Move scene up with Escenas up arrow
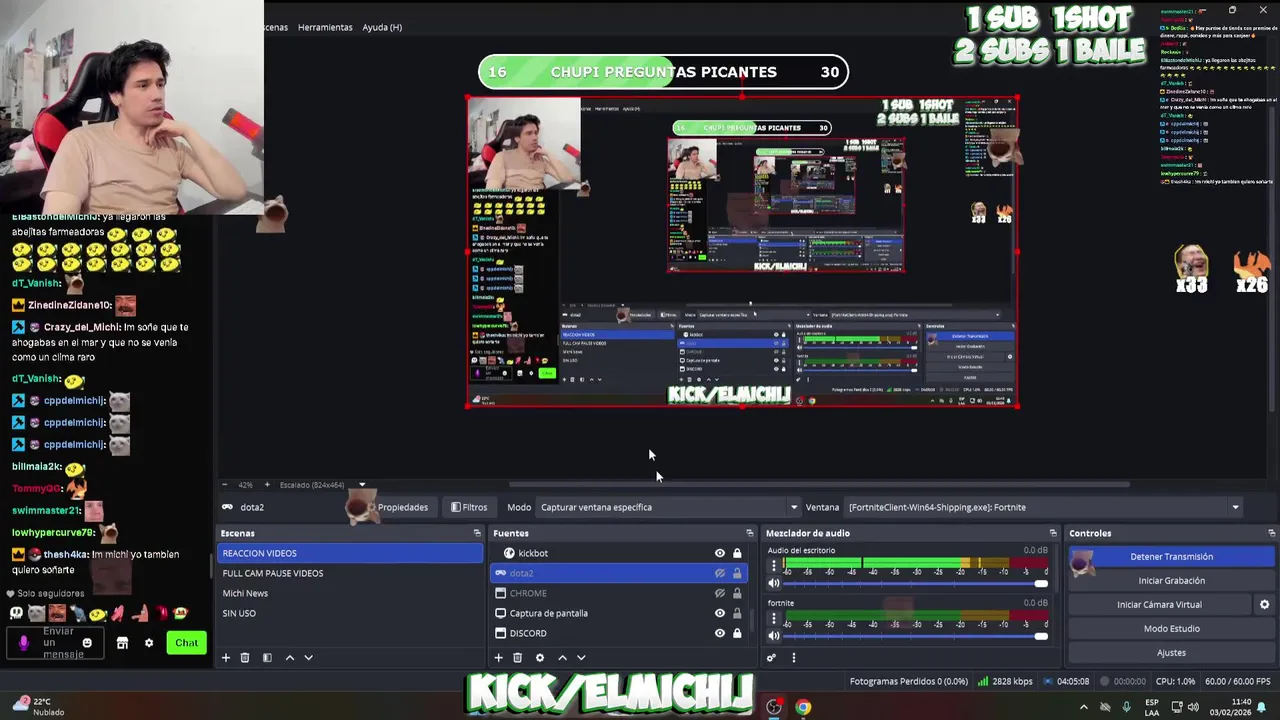The image size is (1280, 720). pyautogui.click(x=290, y=658)
